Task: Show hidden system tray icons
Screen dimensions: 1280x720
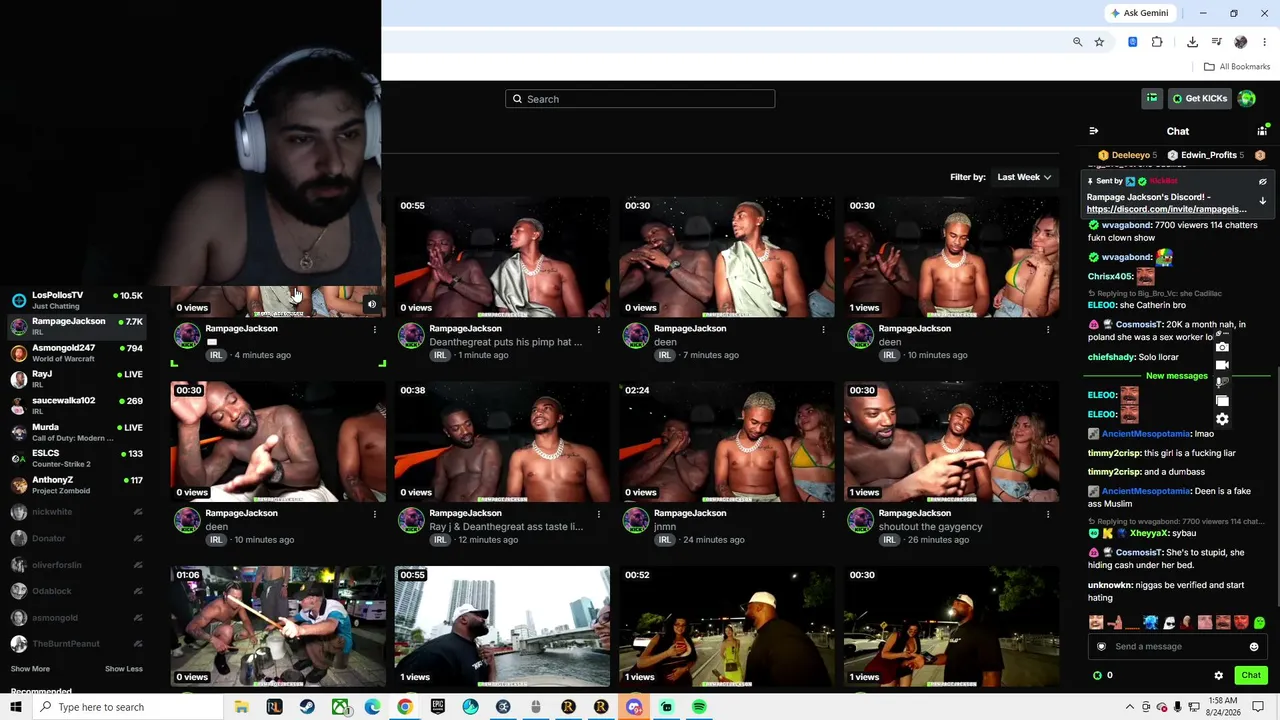Action: [x=1131, y=707]
